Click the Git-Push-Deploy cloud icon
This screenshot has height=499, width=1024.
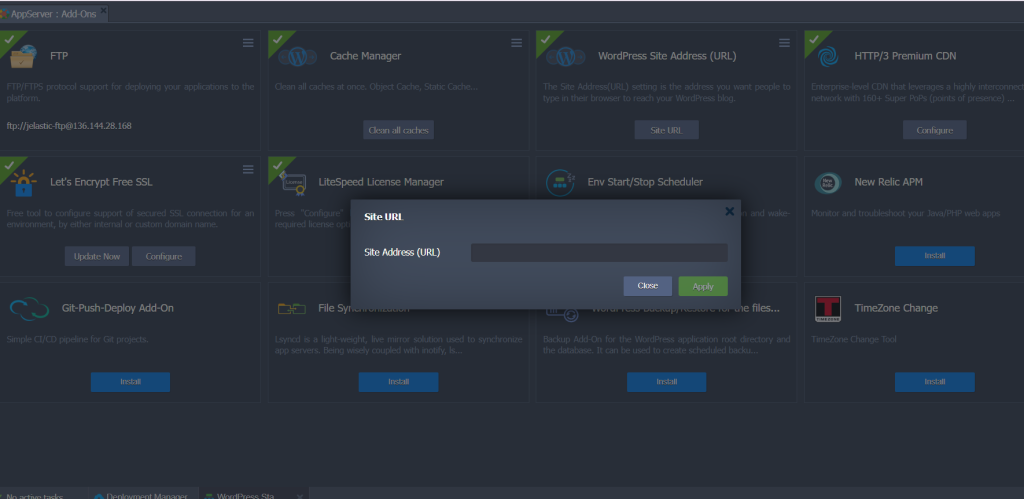pos(29,309)
